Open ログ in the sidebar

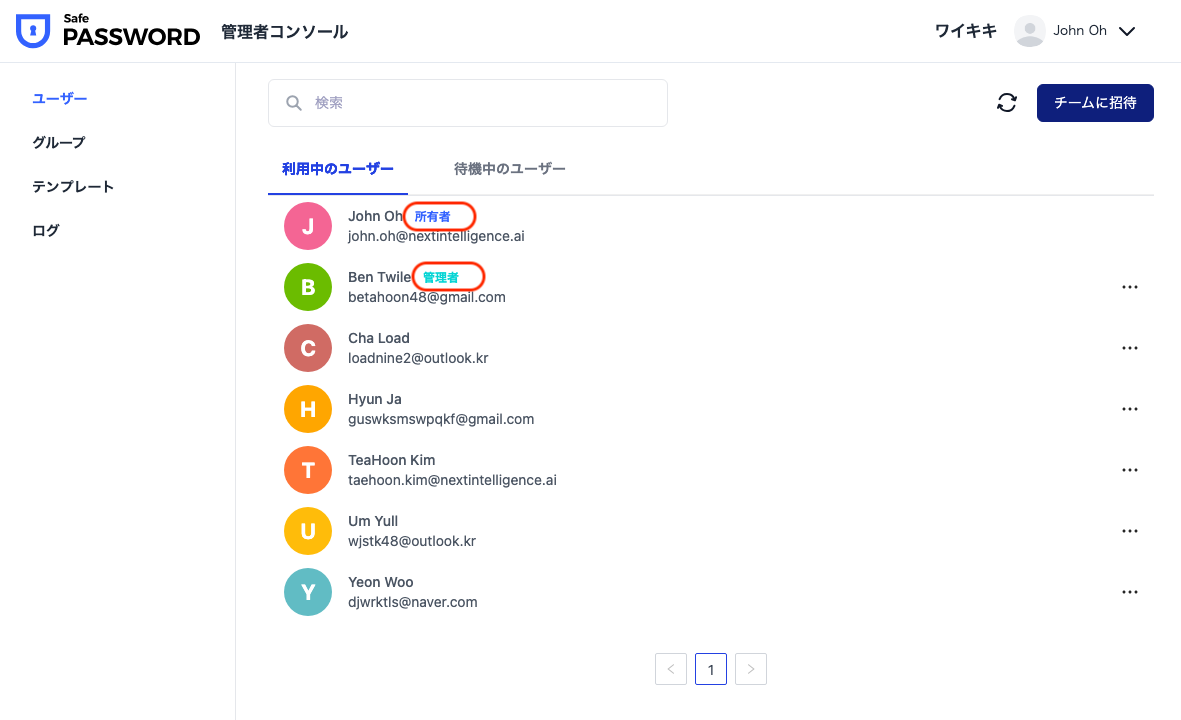[x=46, y=230]
